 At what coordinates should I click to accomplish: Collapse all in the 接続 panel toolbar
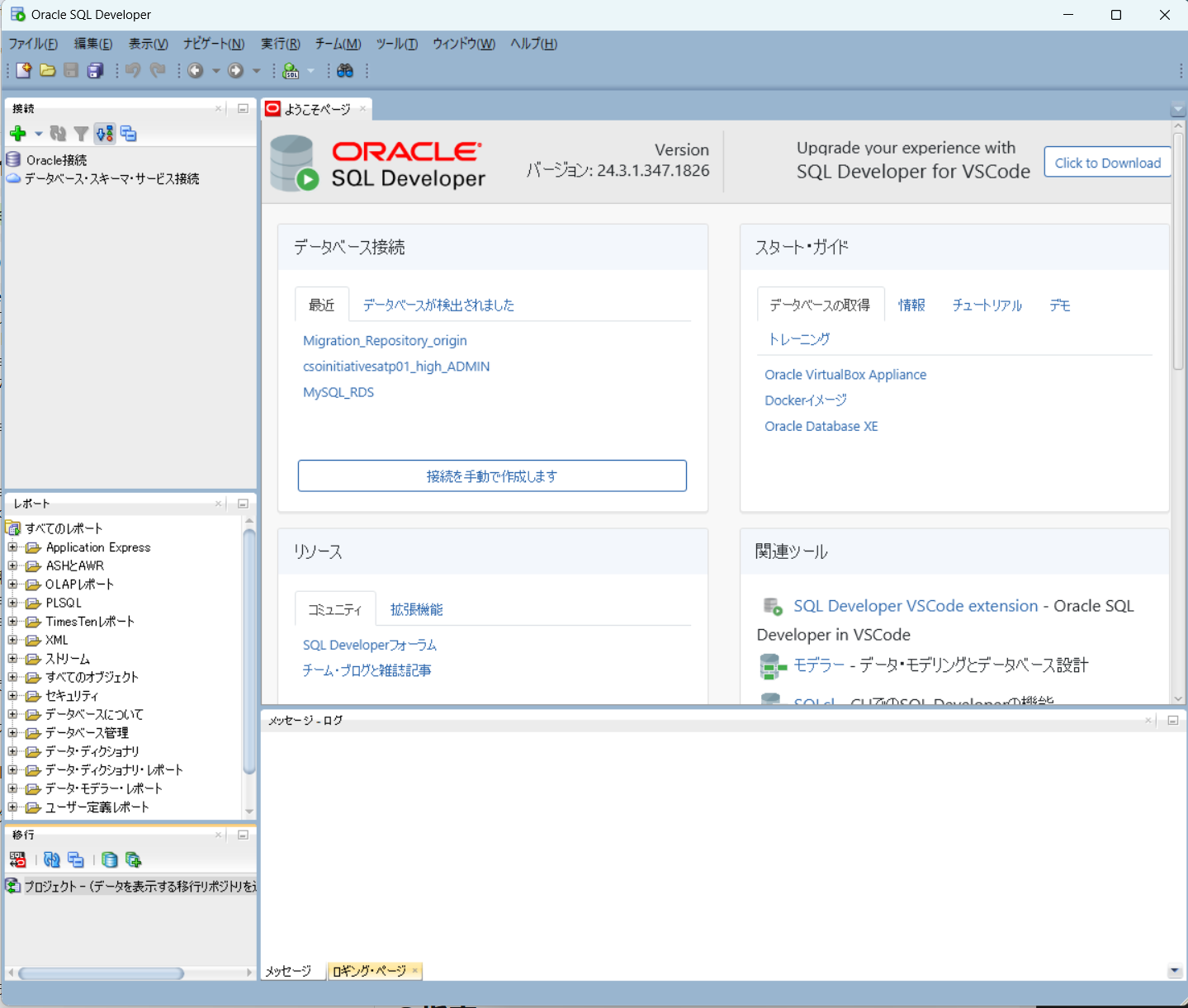pos(129,134)
